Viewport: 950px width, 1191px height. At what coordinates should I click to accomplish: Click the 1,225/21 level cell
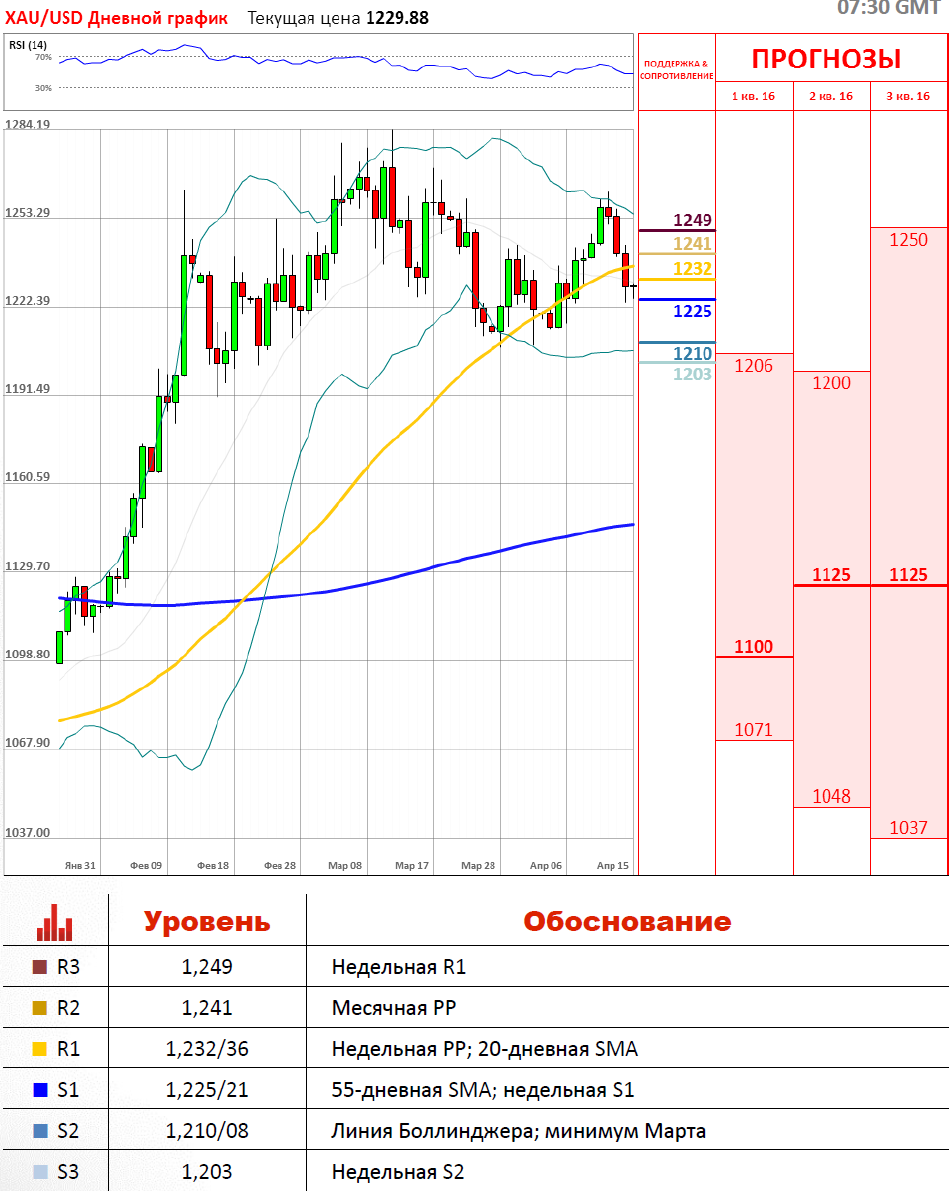pos(207,1090)
